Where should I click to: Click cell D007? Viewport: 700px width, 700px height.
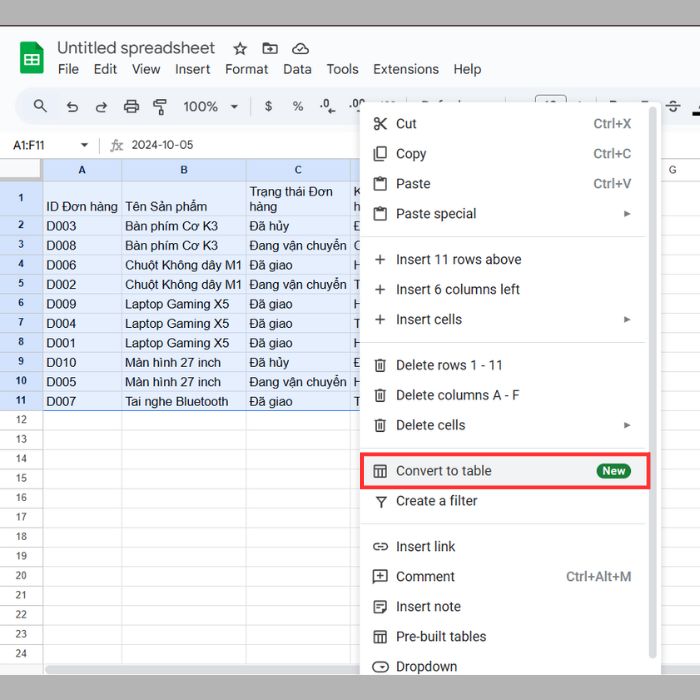[82, 401]
